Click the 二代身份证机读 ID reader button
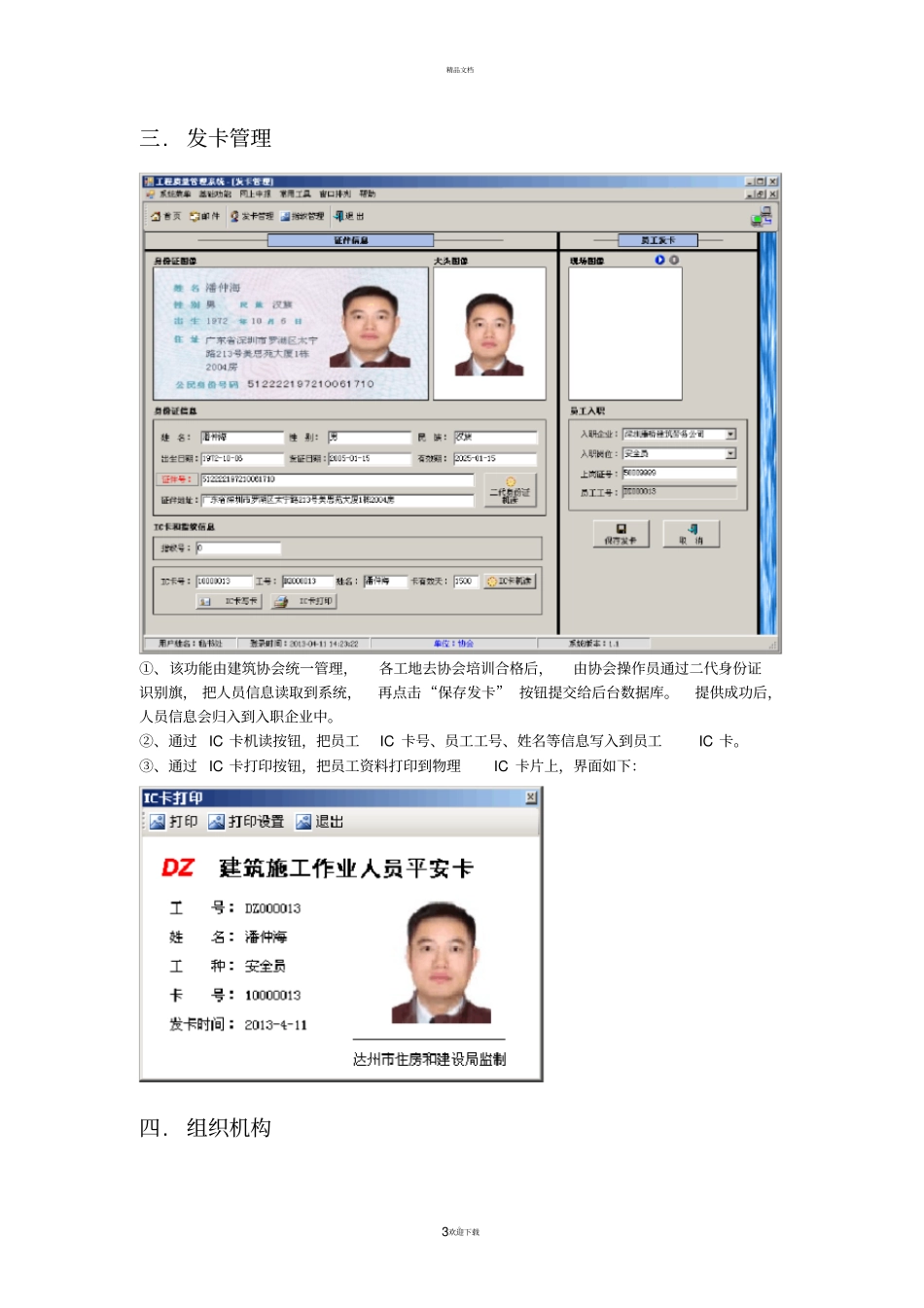Screen dimensions: 924x1308 pyautogui.click(x=510, y=490)
